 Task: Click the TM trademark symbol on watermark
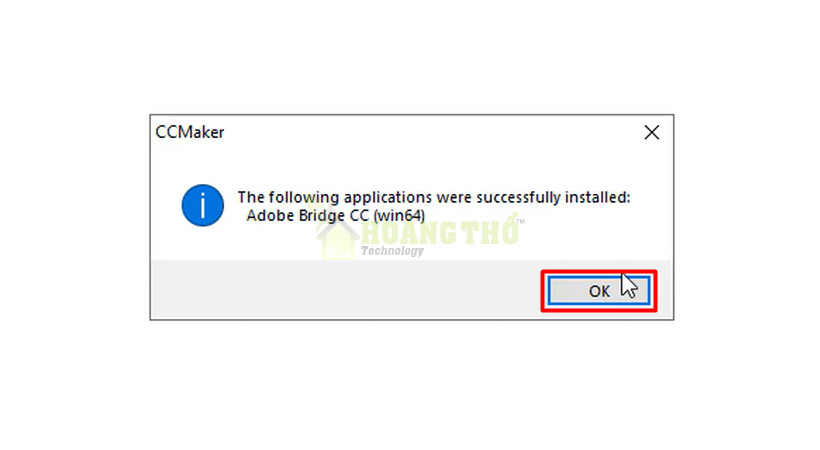point(520,221)
